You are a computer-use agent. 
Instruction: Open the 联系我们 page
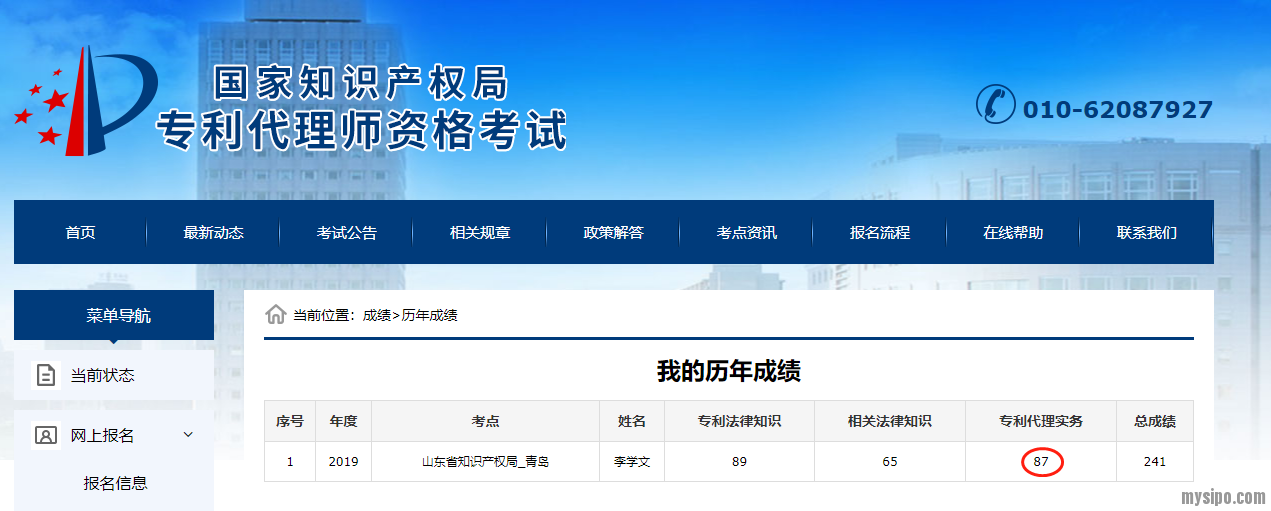pos(1147,233)
